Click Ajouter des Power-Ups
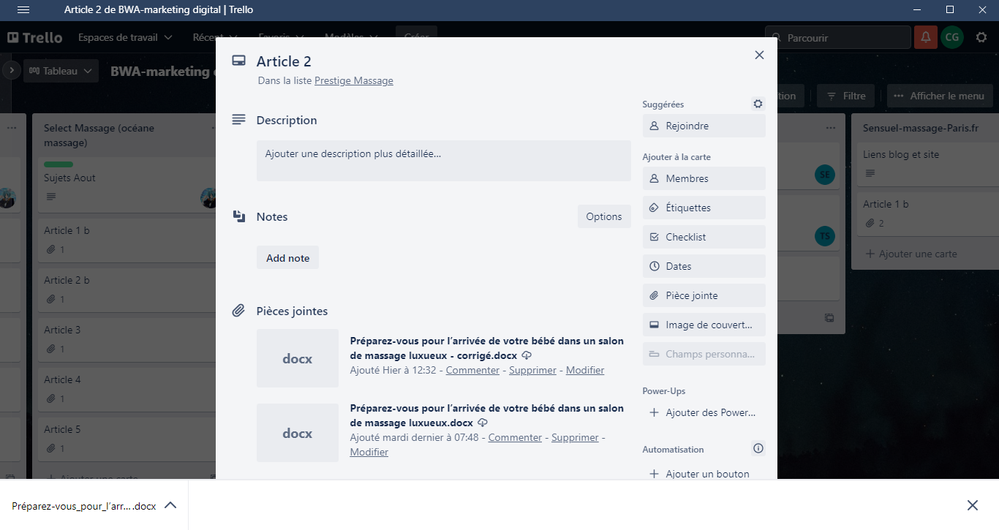Viewport: 999px width, 530px height. coord(703,413)
